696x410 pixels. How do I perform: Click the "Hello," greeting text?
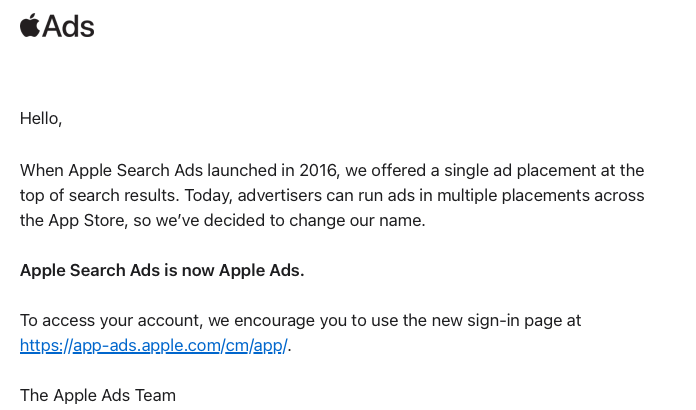[x=41, y=118]
